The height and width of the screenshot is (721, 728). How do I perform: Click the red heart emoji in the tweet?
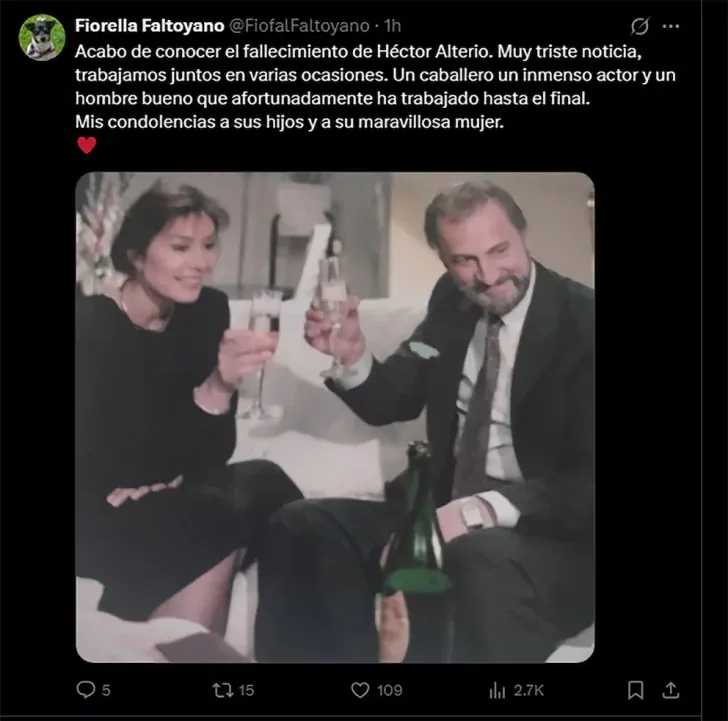click(x=87, y=145)
